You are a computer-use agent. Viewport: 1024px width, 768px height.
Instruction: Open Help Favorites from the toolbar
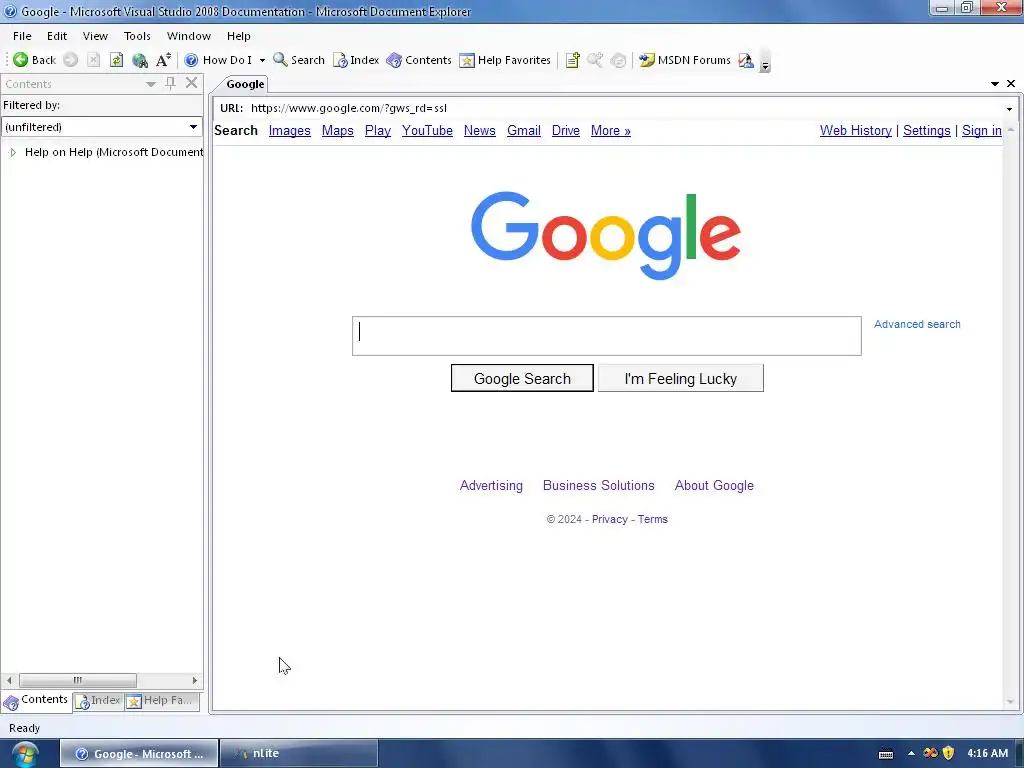505,60
